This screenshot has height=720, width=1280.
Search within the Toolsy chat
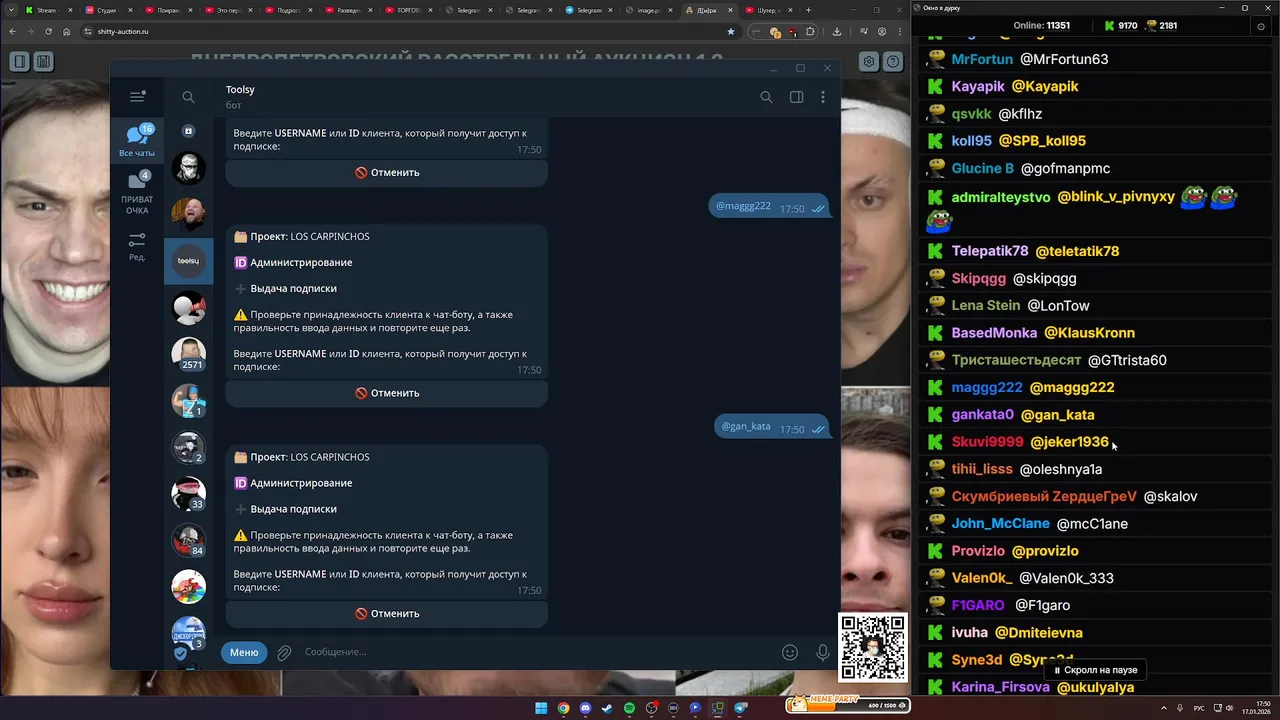pos(766,97)
